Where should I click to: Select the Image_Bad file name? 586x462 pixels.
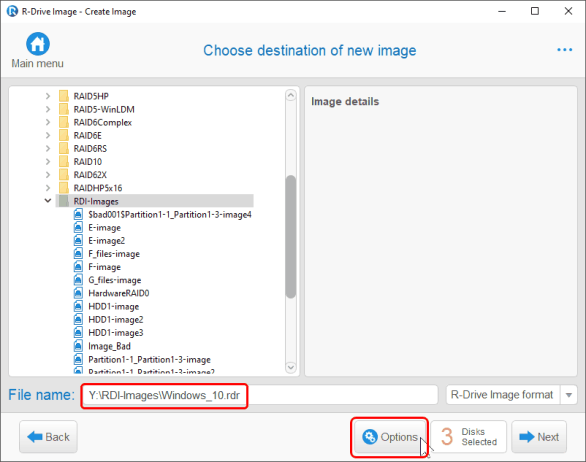coord(109,346)
